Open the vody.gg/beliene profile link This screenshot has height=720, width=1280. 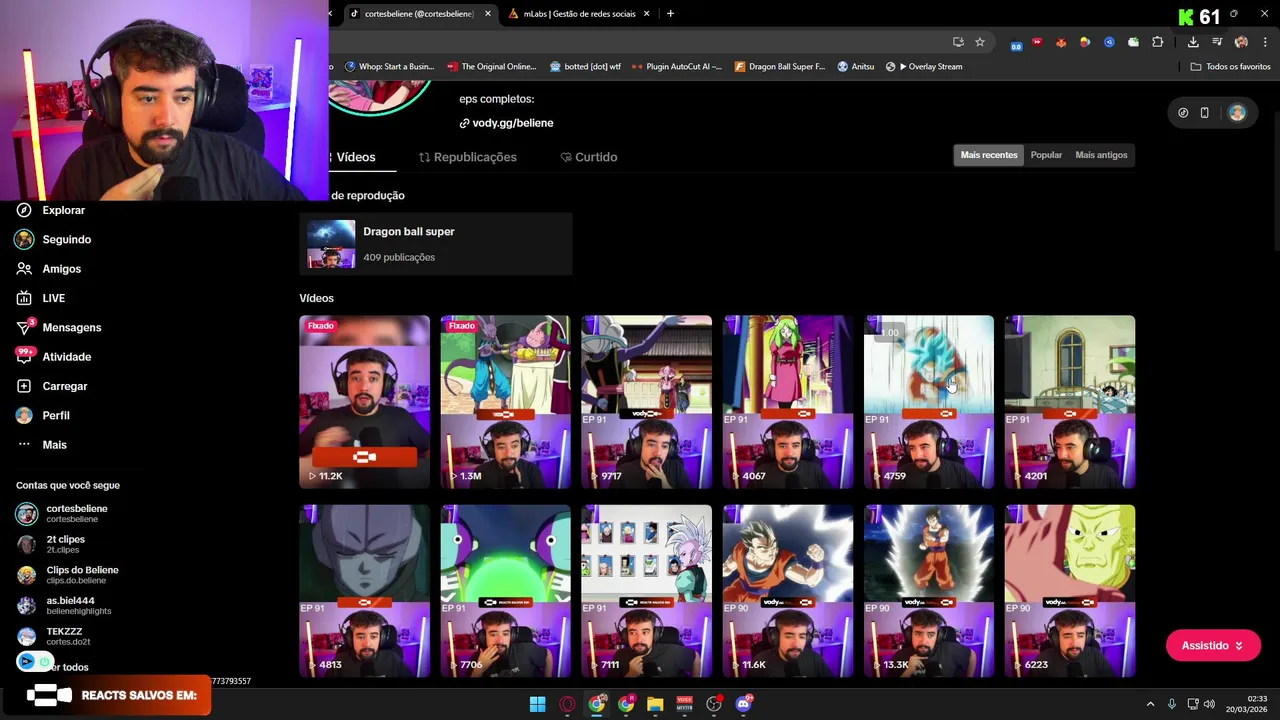[x=506, y=123]
